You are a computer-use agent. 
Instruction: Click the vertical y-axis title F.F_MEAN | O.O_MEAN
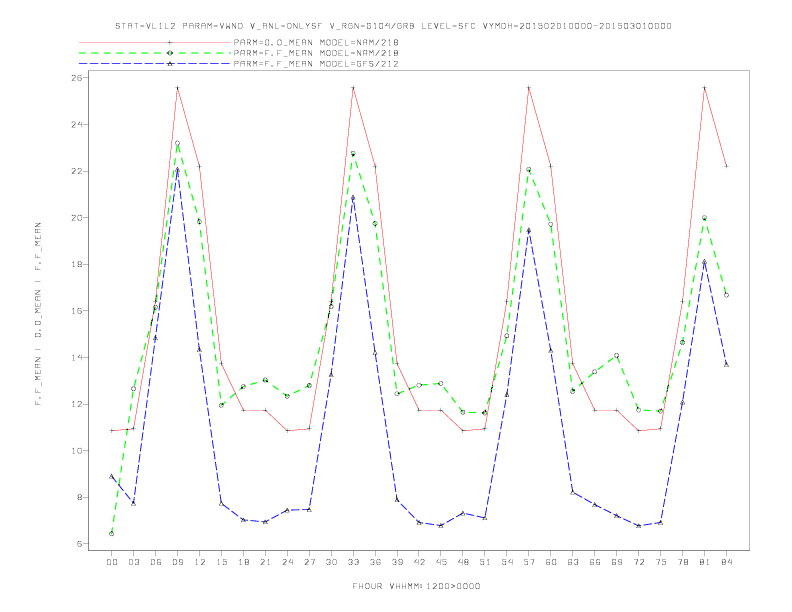[x=38, y=314]
